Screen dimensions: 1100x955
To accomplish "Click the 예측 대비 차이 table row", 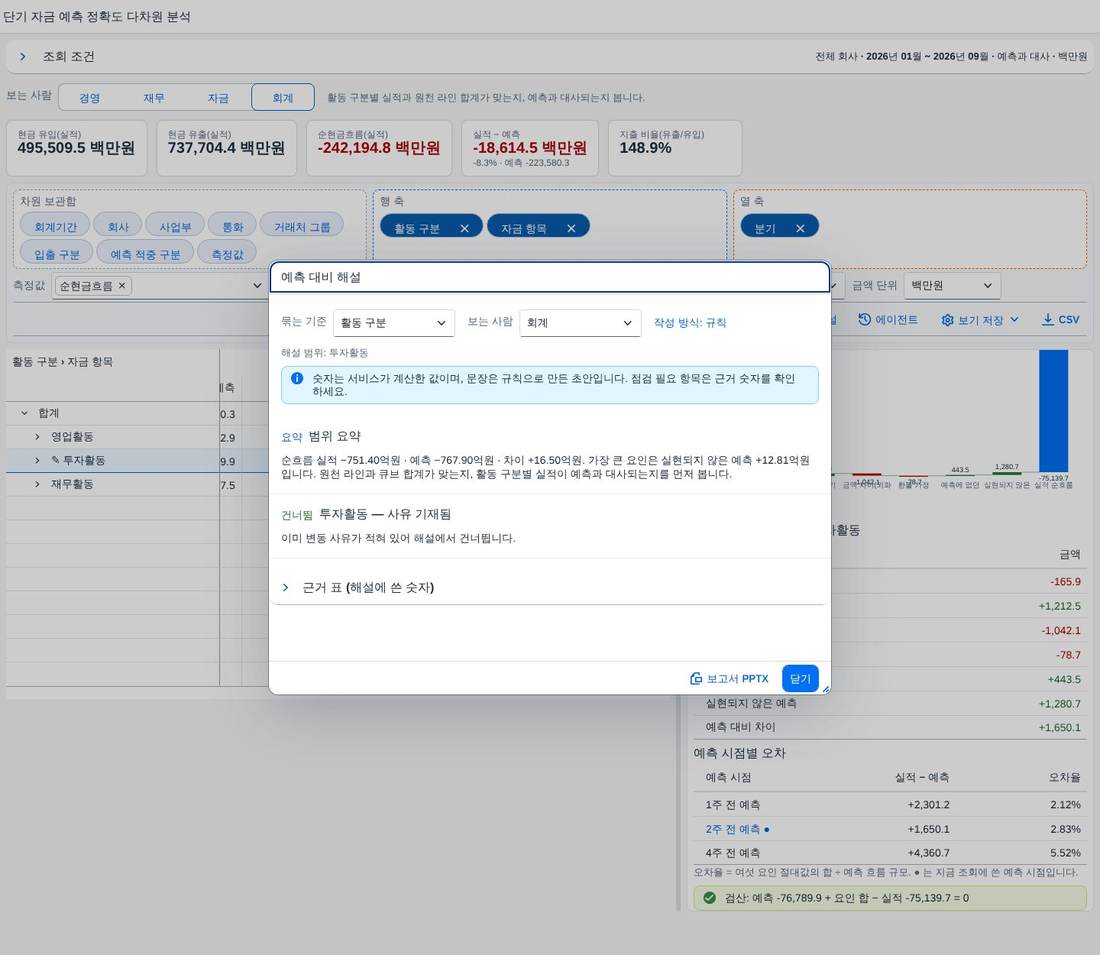I will [890, 728].
